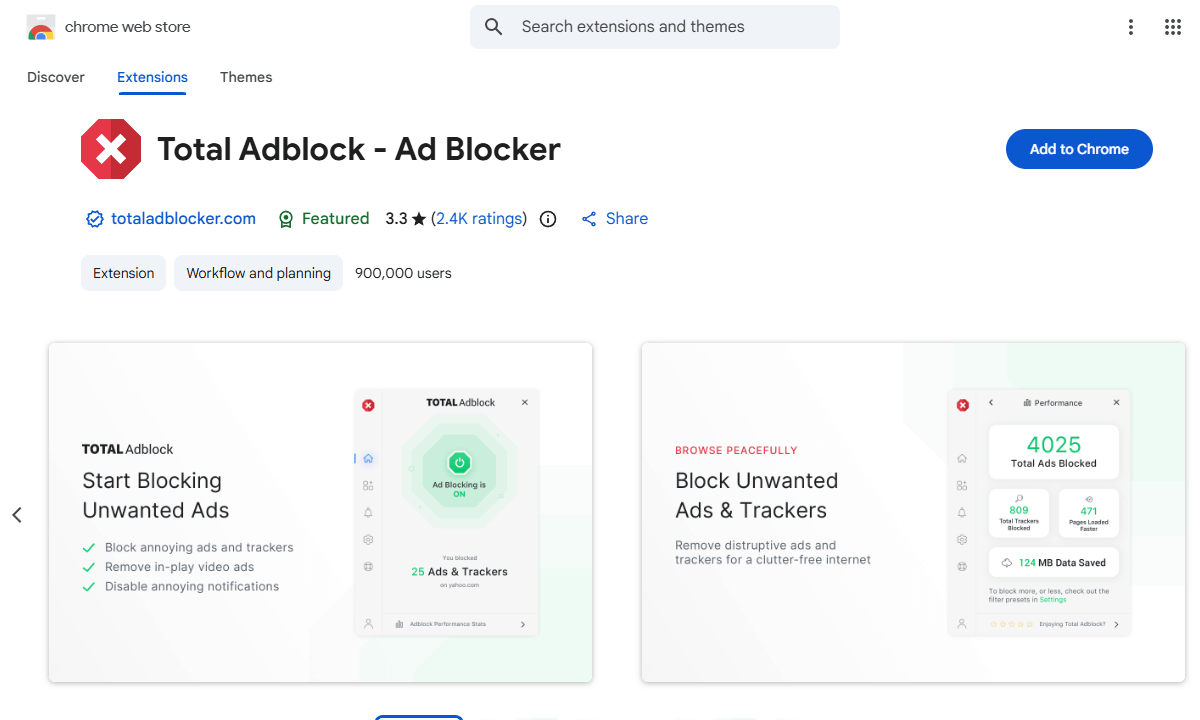Click the previous screenshot arrow

coord(16,513)
